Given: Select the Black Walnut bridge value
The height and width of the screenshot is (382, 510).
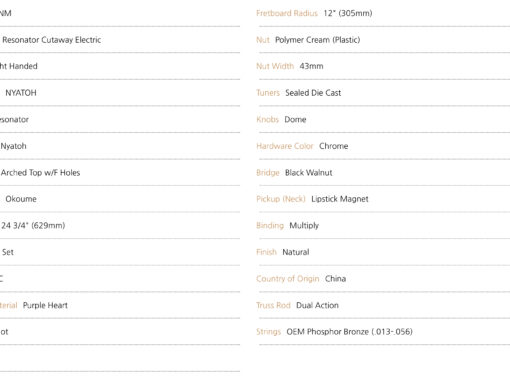Looking at the screenshot, I should pos(309,173).
